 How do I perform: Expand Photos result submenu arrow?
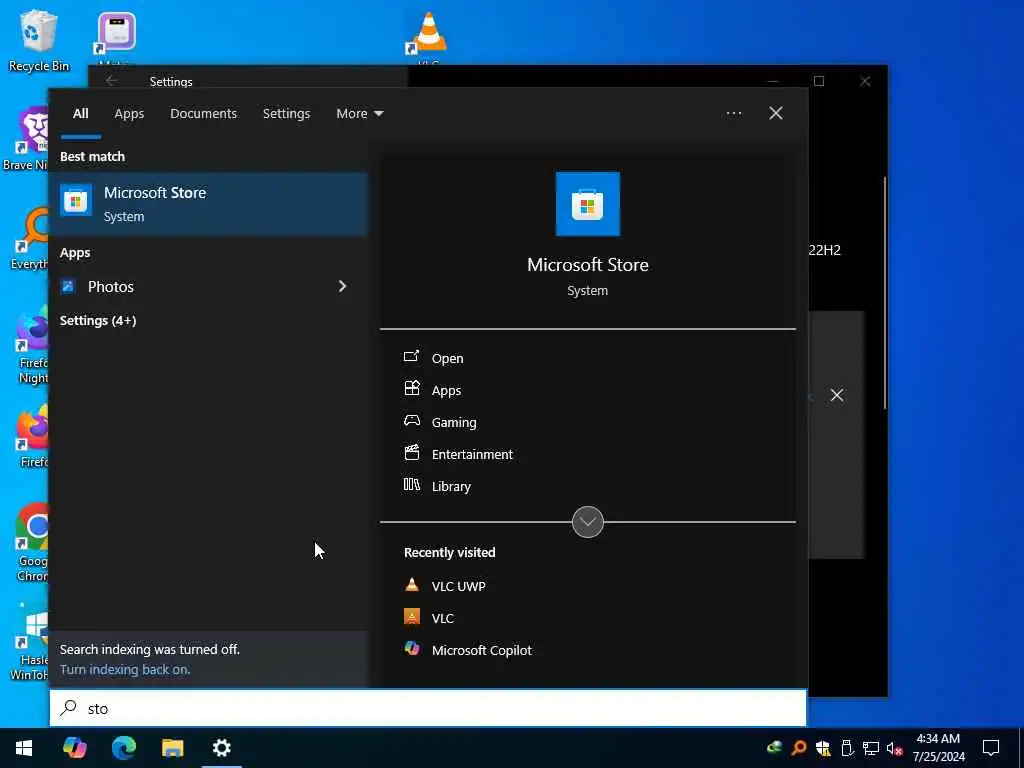click(342, 286)
